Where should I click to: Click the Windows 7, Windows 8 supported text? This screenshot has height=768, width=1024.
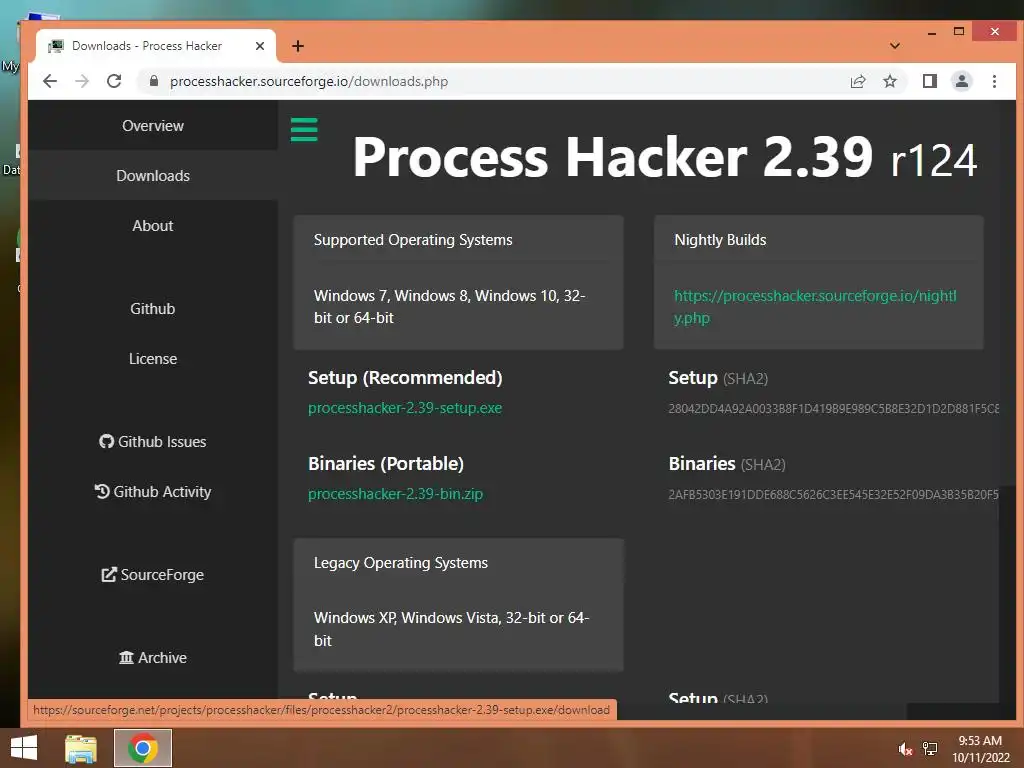[449, 306]
